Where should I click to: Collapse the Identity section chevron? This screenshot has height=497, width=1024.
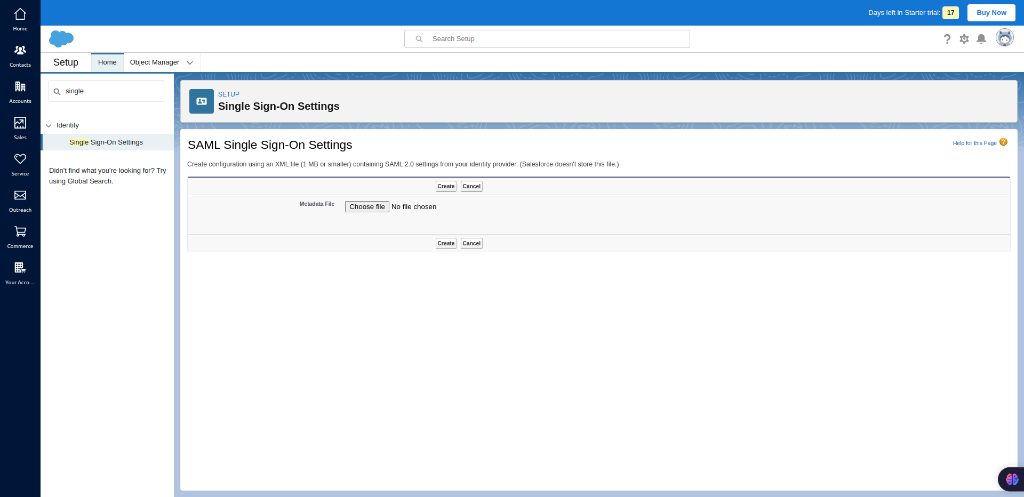pos(48,125)
